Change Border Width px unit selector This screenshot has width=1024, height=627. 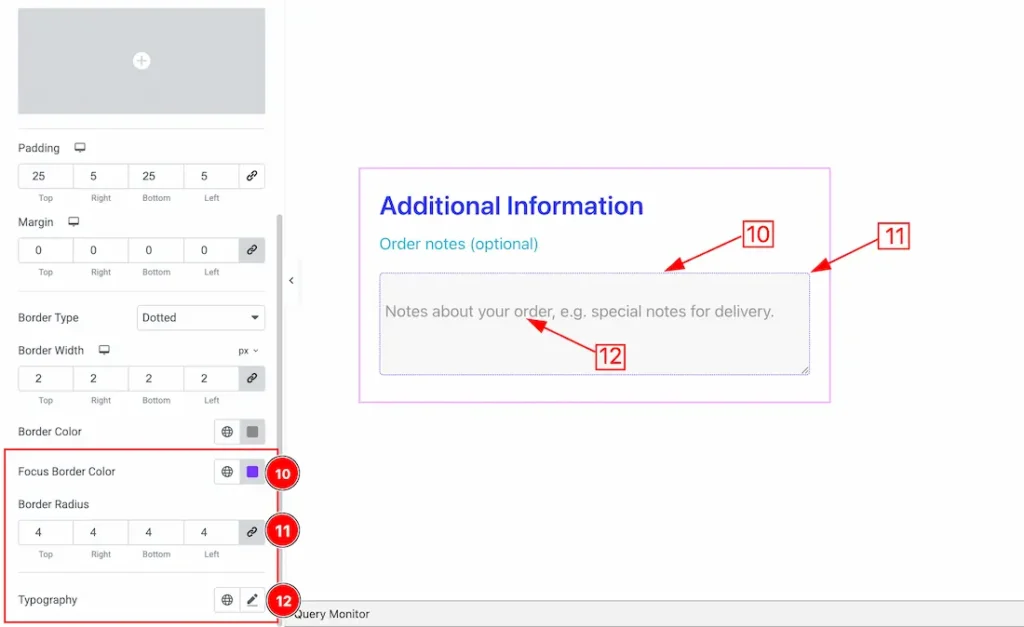(248, 351)
